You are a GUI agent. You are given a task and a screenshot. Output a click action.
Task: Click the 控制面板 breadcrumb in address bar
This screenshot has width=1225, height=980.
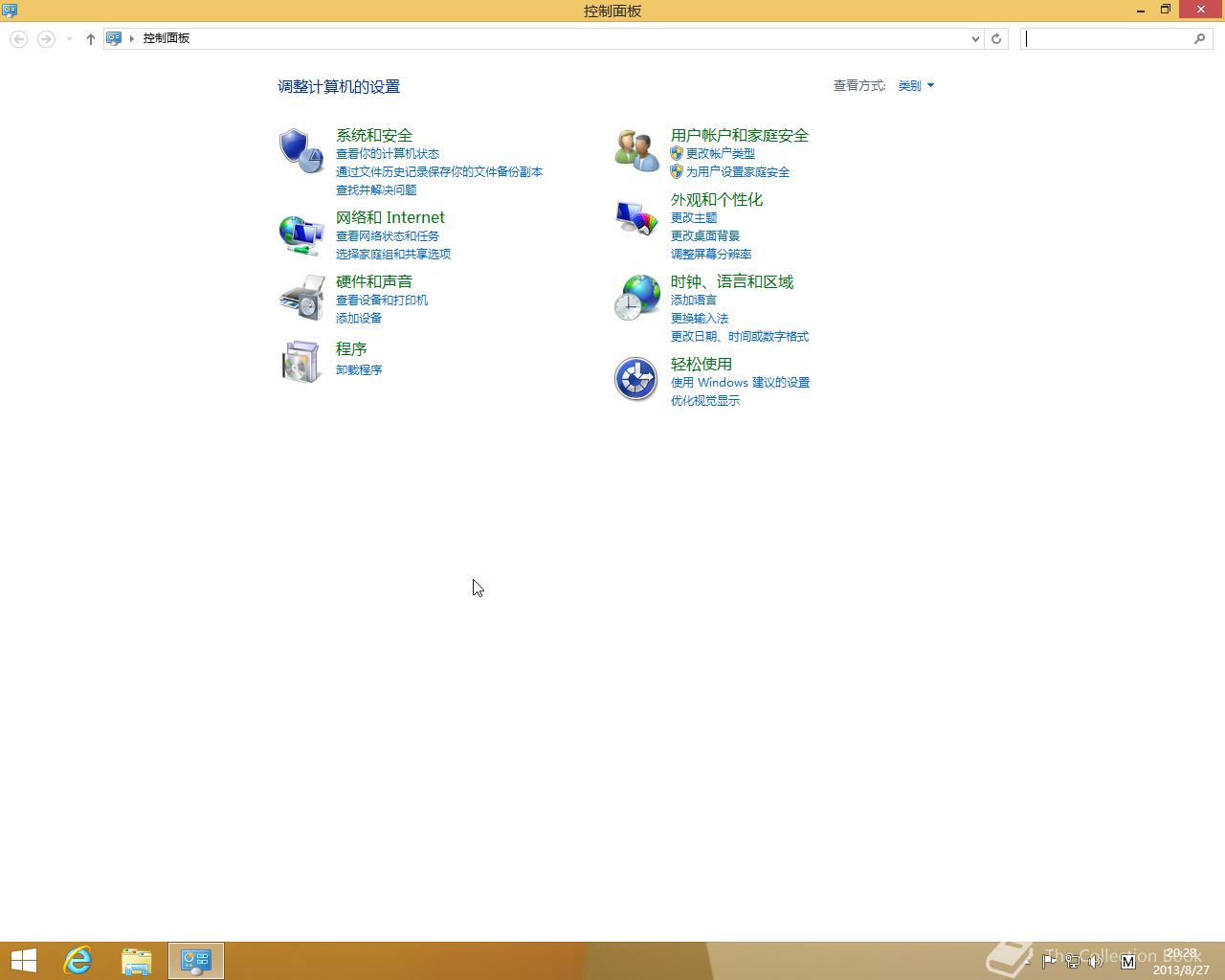tap(167, 38)
